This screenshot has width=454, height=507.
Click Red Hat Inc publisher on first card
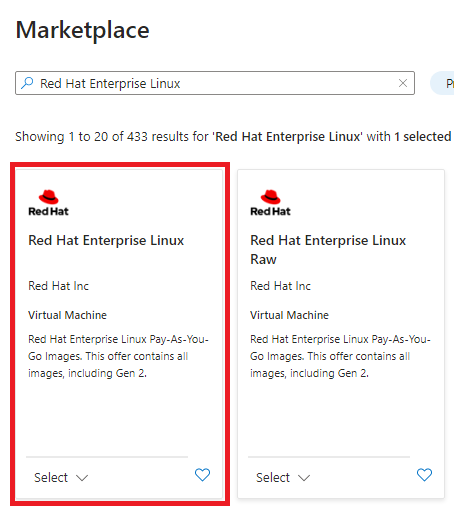point(58,286)
